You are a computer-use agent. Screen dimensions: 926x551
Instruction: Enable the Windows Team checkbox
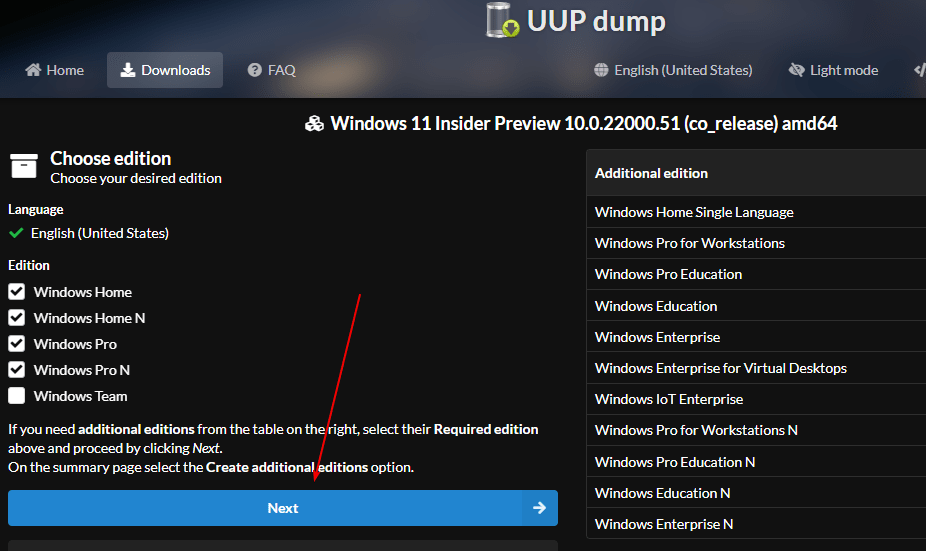coord(17,396)
